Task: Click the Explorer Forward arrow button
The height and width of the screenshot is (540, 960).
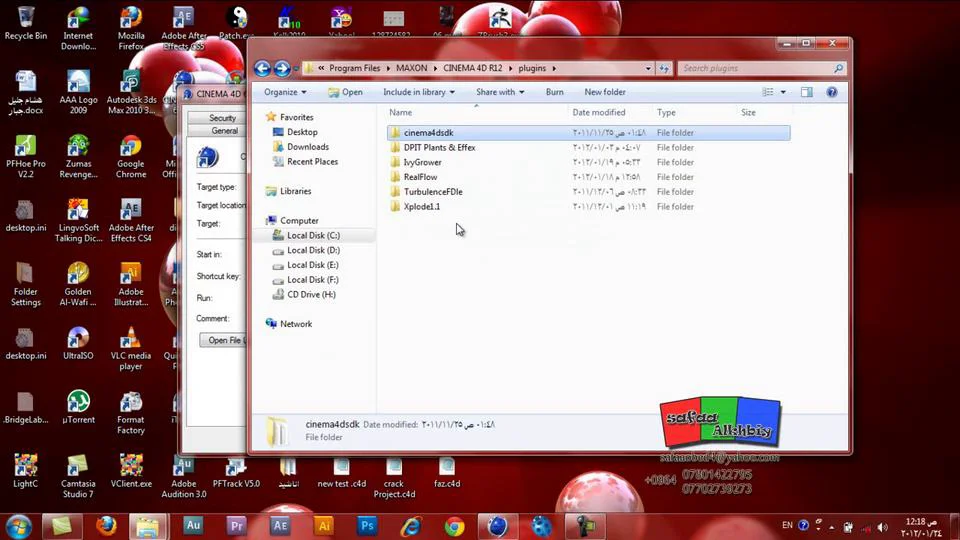Action: (x=282, y=68)
